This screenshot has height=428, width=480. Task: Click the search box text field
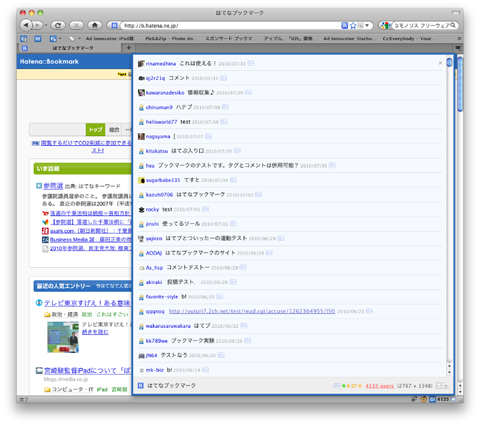422,25
